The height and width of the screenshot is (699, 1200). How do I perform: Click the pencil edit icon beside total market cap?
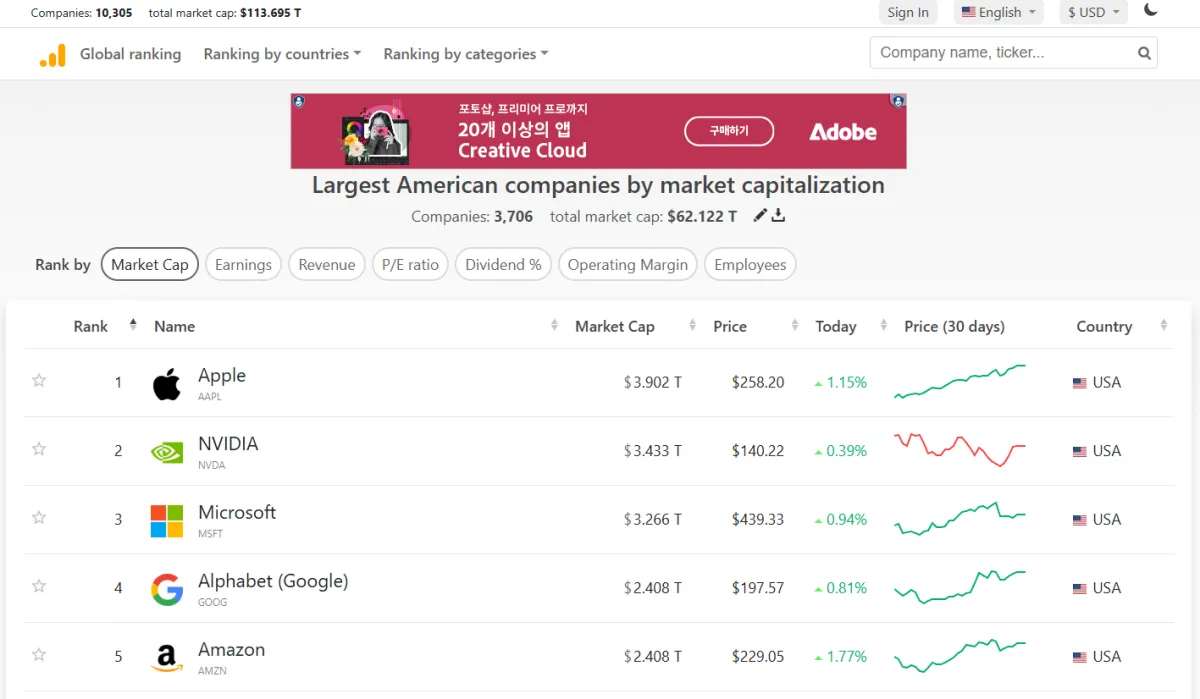pyautogui.click(x=760, y=215)
